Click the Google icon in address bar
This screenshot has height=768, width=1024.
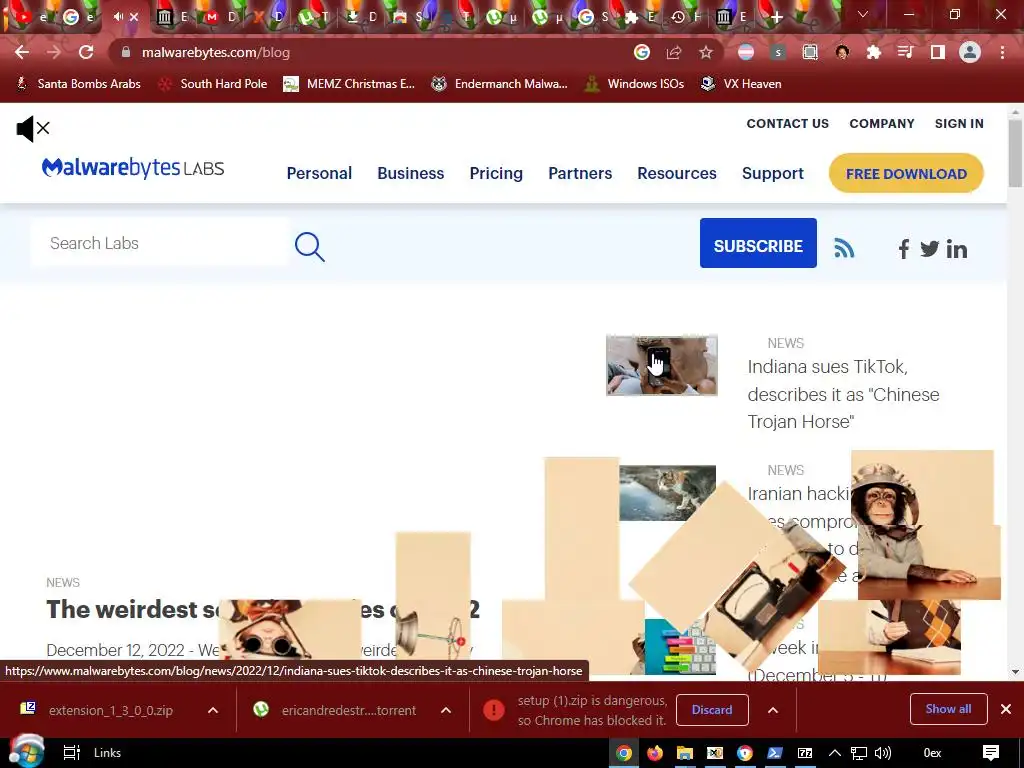click(x=642, y=52)
